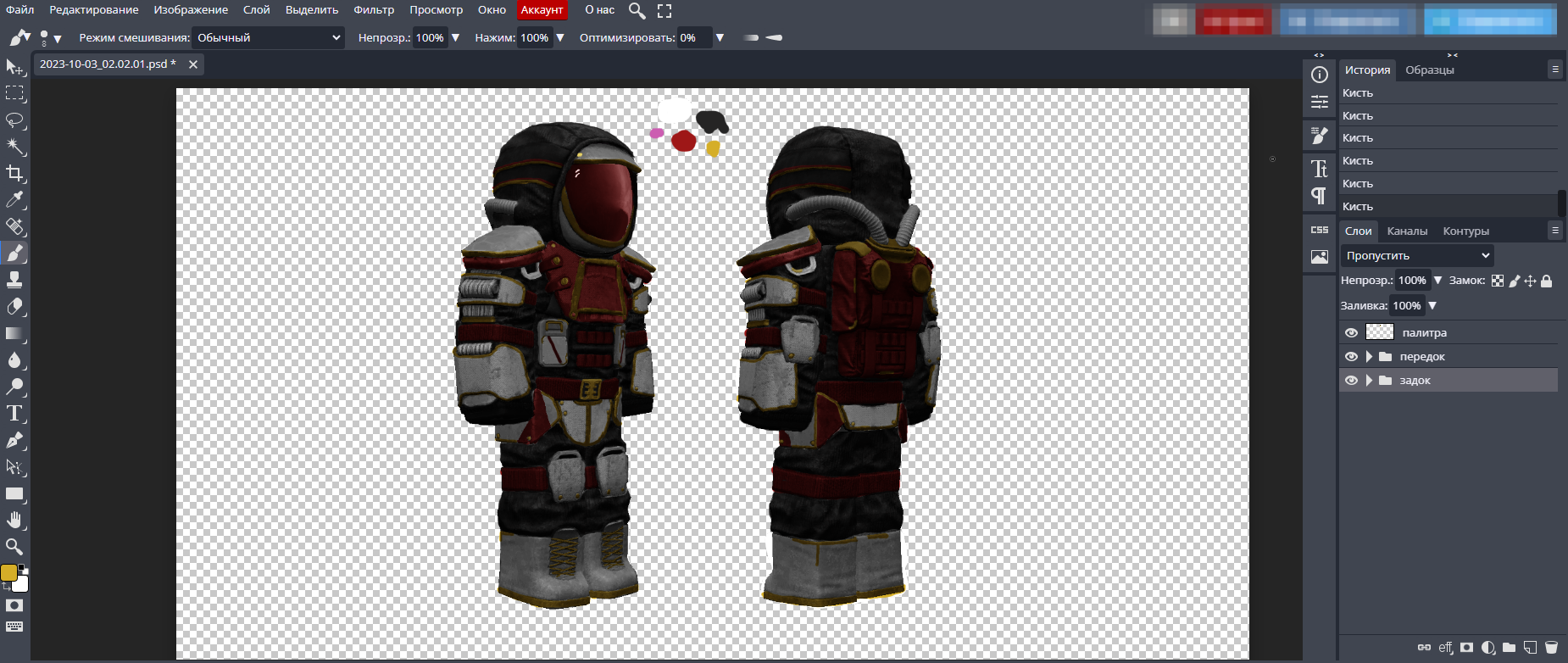Toggle lock position
Image resolution: width=1568 pixels, height=663 pixels.
[1530, 281]
